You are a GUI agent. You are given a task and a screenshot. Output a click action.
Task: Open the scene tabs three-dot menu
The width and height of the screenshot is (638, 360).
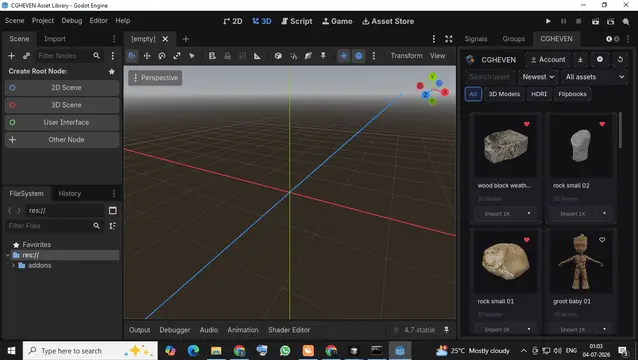434,39
